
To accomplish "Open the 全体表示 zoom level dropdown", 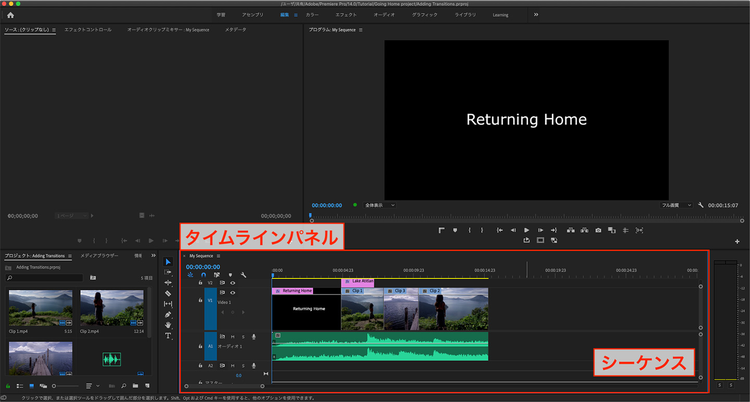I will pos(378,205).
